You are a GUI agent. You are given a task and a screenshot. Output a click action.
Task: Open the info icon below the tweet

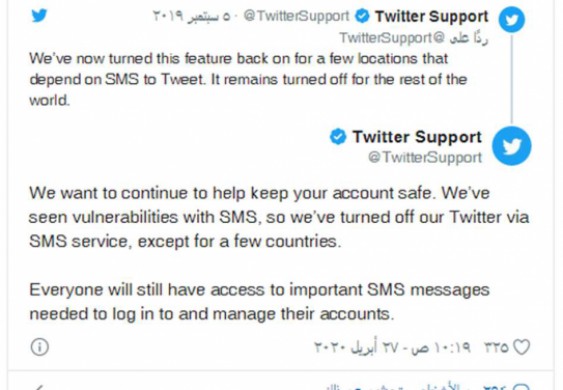pyautogui.click(x=39, y=347)
